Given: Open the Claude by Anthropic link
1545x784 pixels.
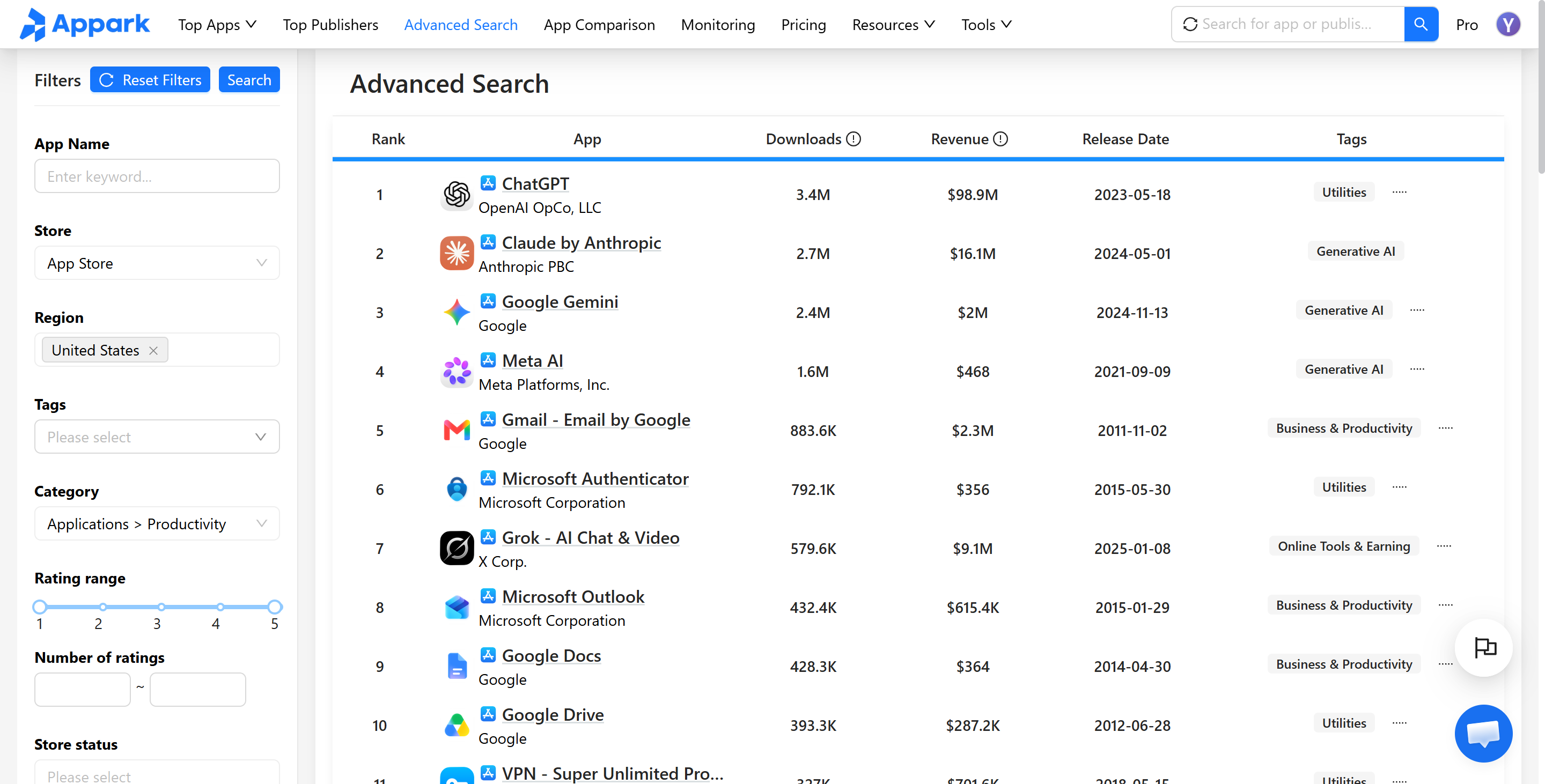Looking at the screenshot, I should pyautogui.click(x=581, y=243).
